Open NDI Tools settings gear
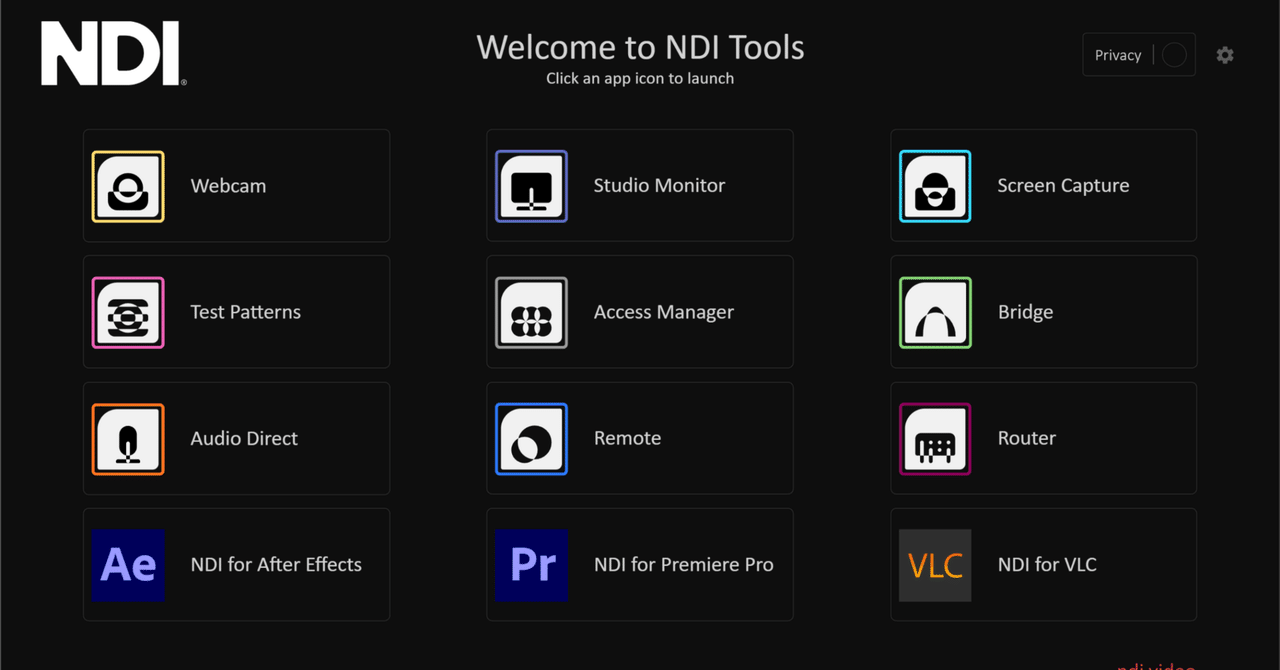 point(1225,55)
